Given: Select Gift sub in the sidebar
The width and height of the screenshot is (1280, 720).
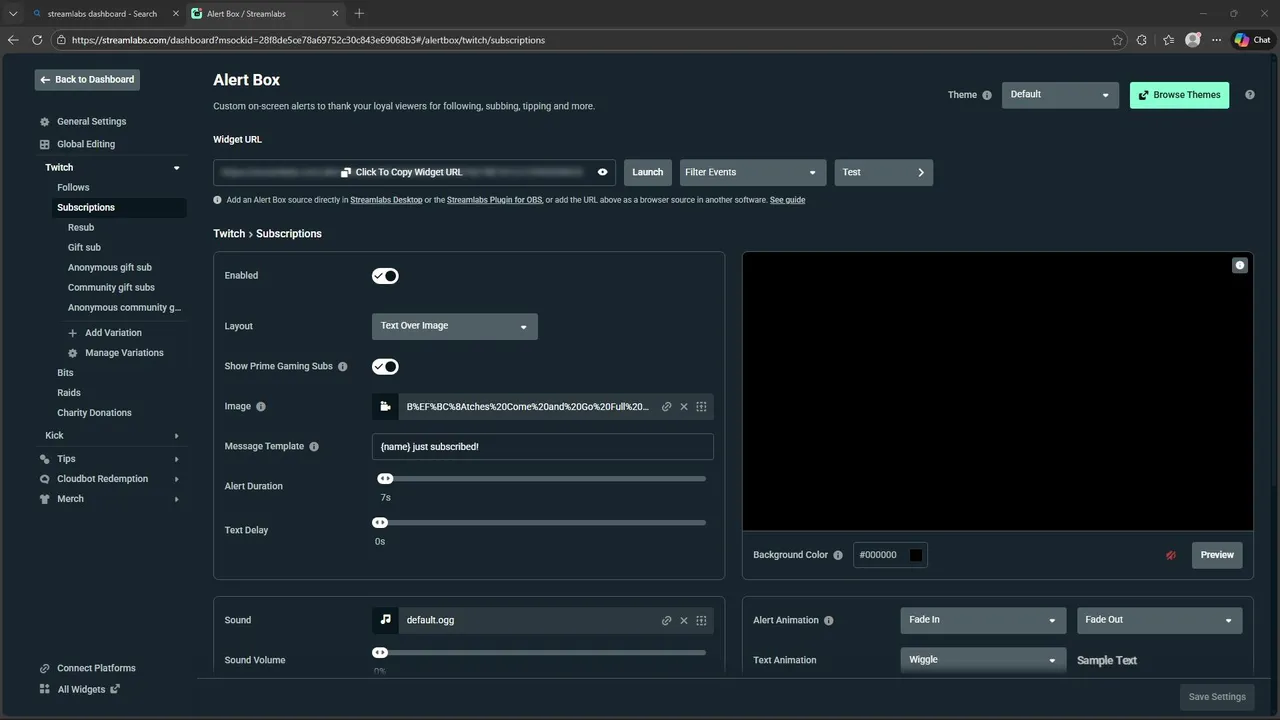Looking at the screenshot, I should click(x=84, y=247).
